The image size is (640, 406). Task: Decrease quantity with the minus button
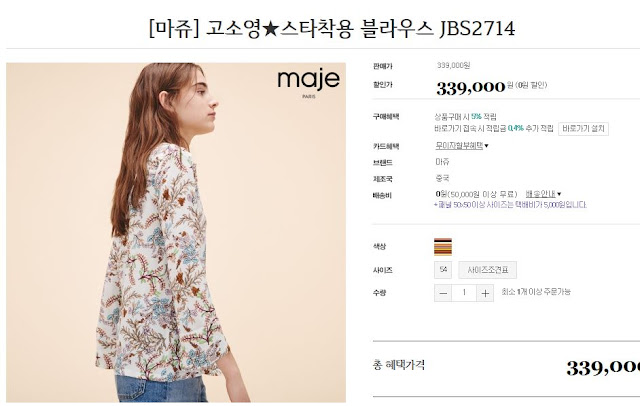point(443,293)
